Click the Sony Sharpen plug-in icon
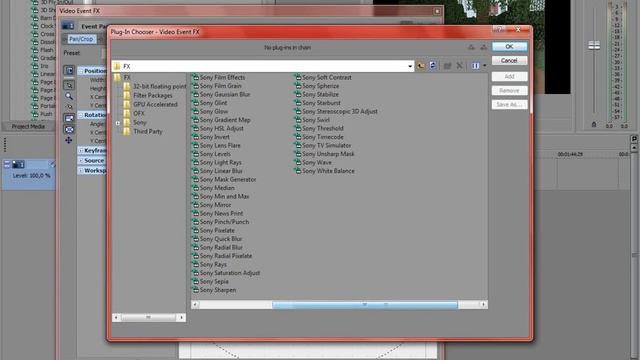 [196, 290]
